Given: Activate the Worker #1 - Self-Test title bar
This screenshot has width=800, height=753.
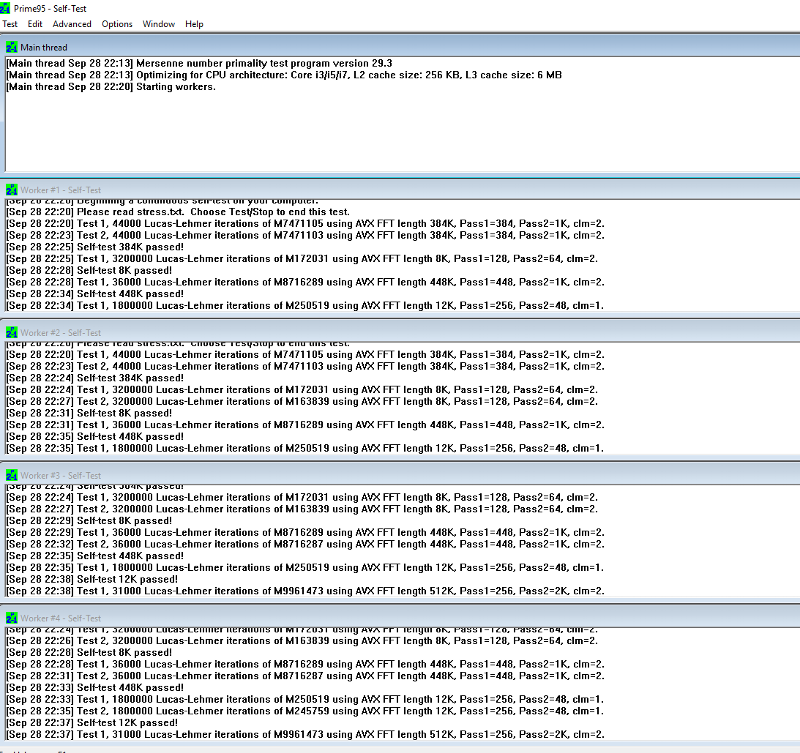Looking at the screenshot, I should click(400, 190).
